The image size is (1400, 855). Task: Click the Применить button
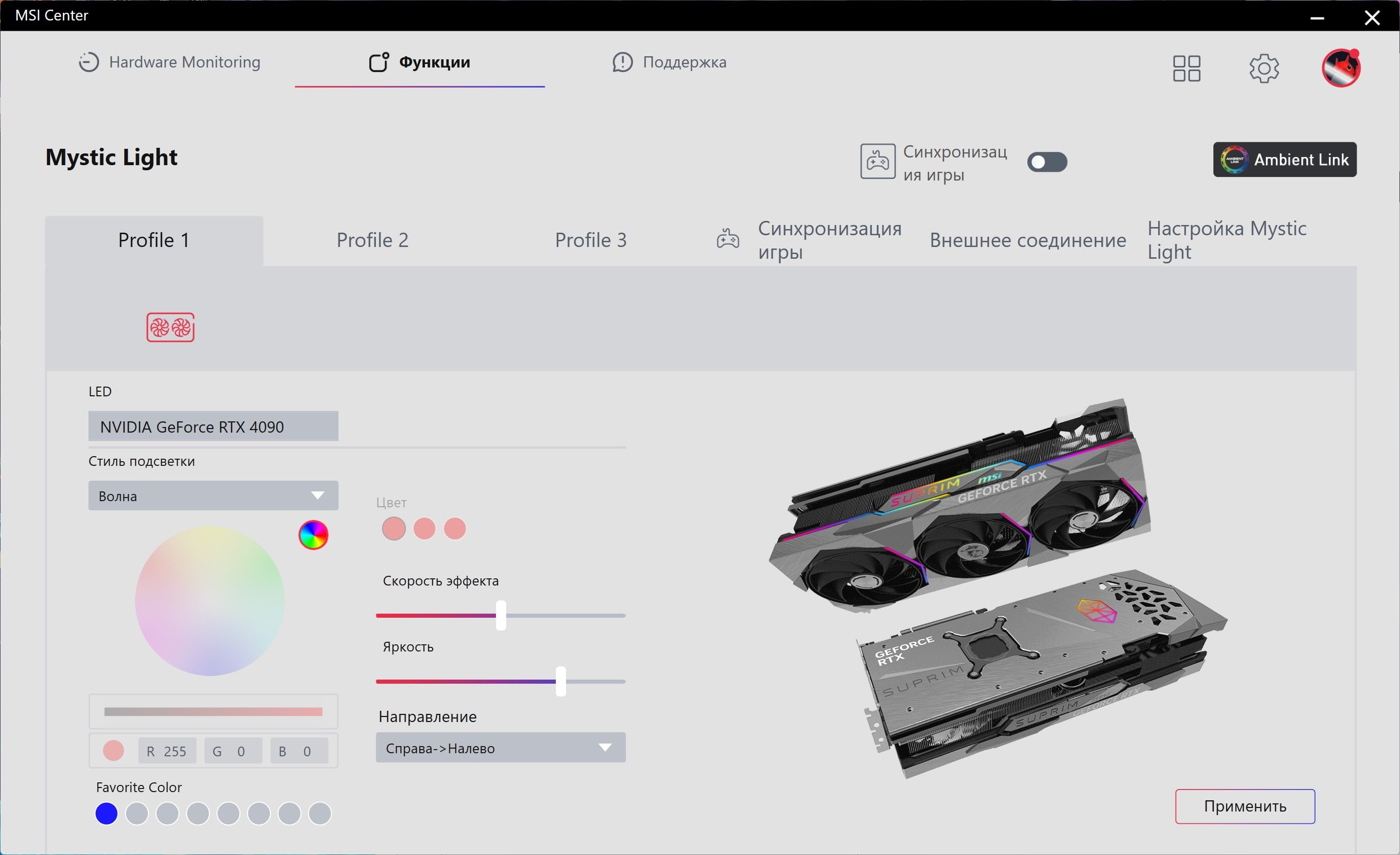[1245, 806]
